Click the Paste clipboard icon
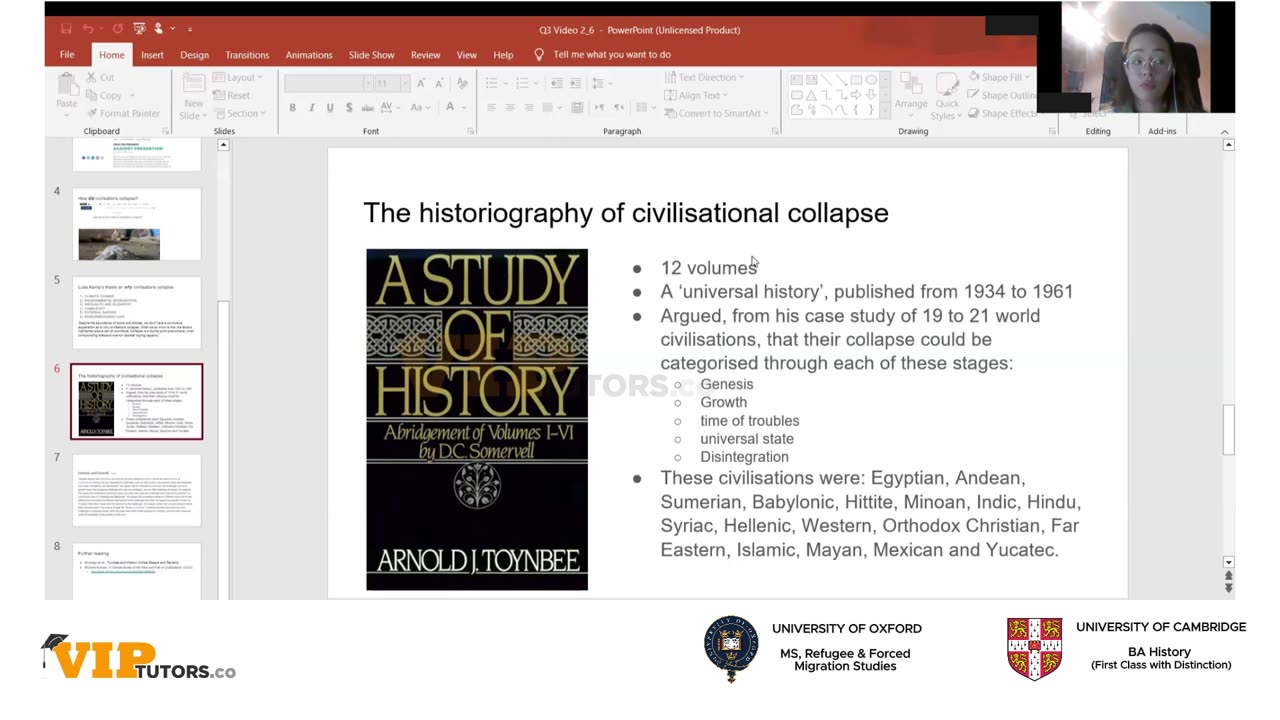The width and height of the screenshot is (1280, 720). click(66, 83)
